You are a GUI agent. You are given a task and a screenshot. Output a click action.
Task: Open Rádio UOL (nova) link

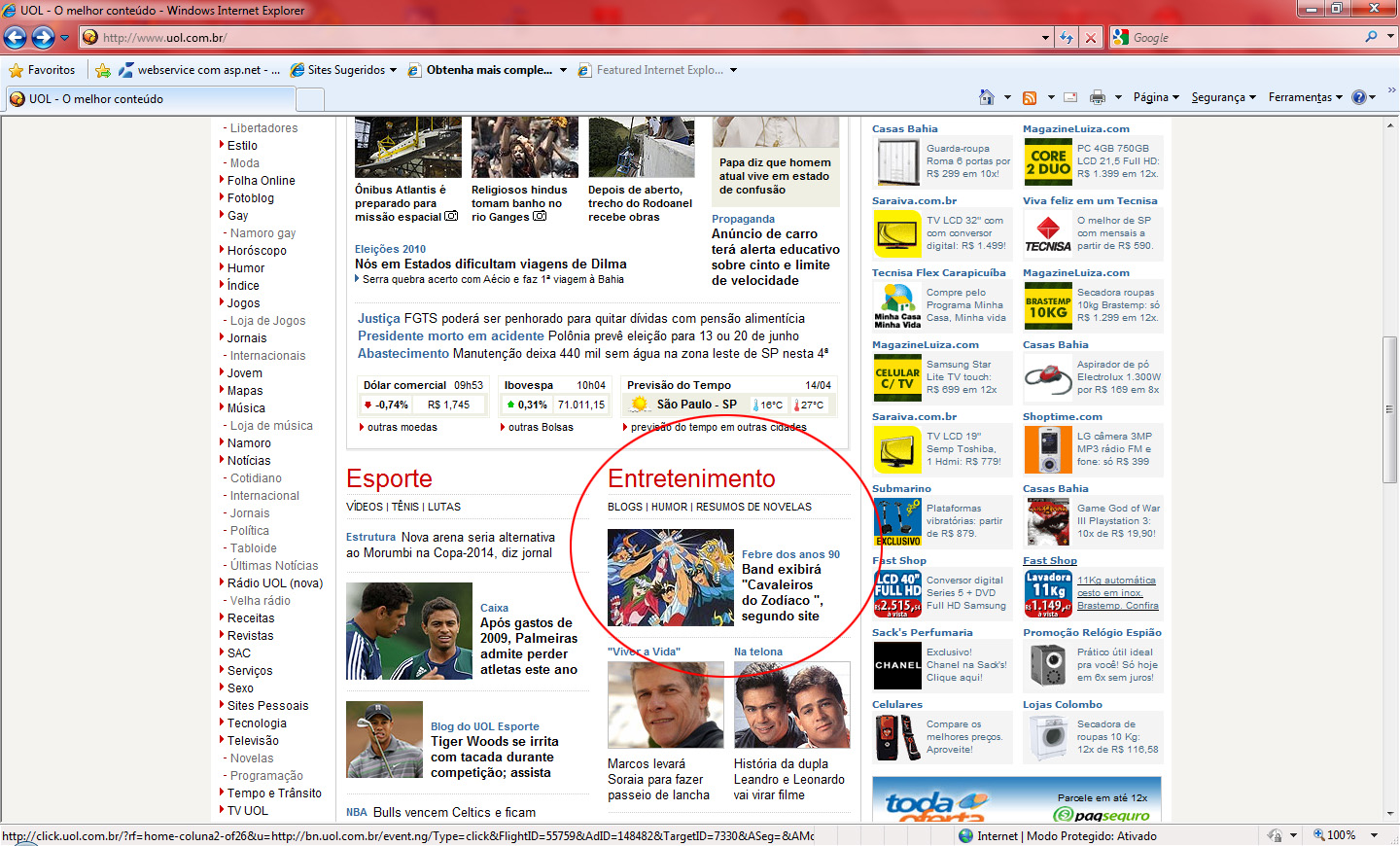click(x=275, y=583)
